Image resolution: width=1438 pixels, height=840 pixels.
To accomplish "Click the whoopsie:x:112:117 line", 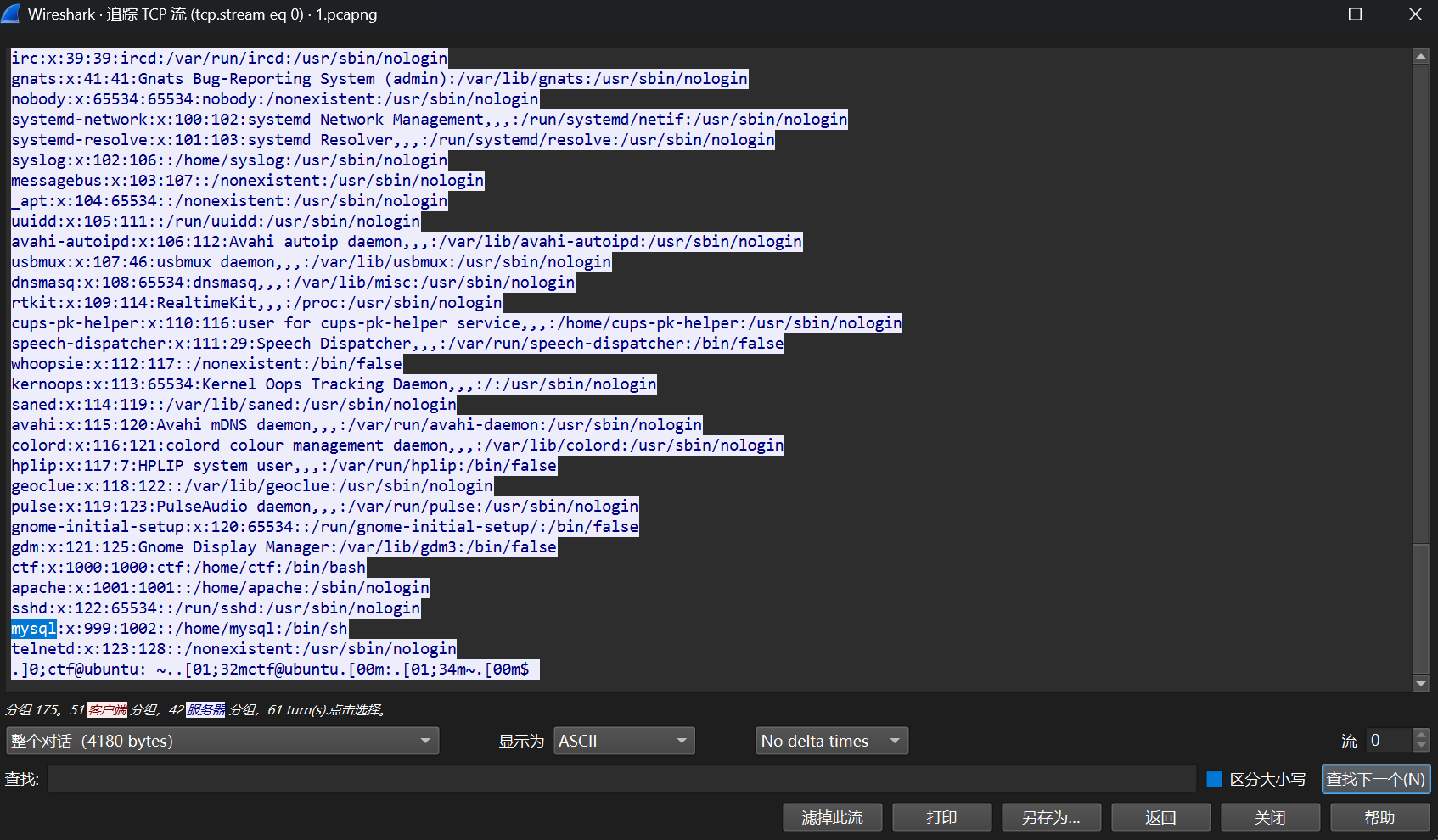I will (x=207, y=364).
